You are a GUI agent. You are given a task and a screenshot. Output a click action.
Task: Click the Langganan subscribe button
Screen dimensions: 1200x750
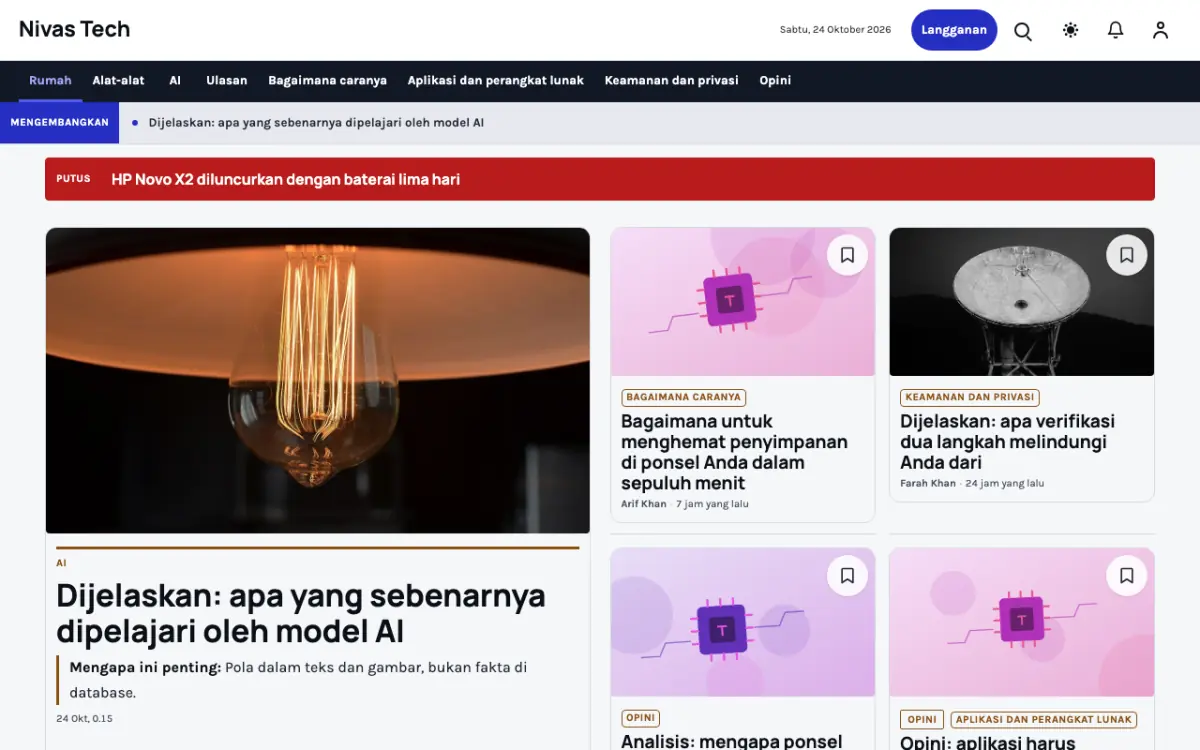pos(954,30)
